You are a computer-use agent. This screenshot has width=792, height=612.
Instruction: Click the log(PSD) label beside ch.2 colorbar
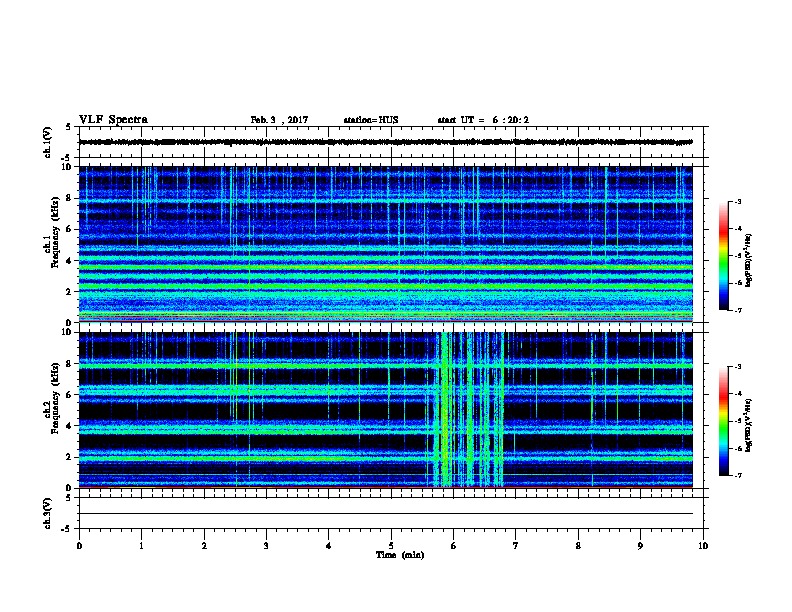coord(748,426)
